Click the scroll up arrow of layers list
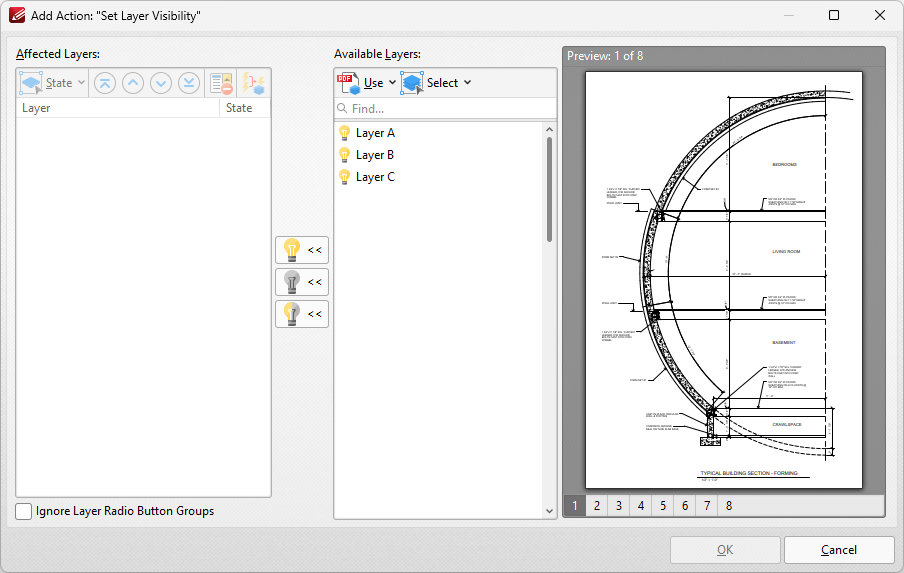904x573 pixels. click(549, 130)
